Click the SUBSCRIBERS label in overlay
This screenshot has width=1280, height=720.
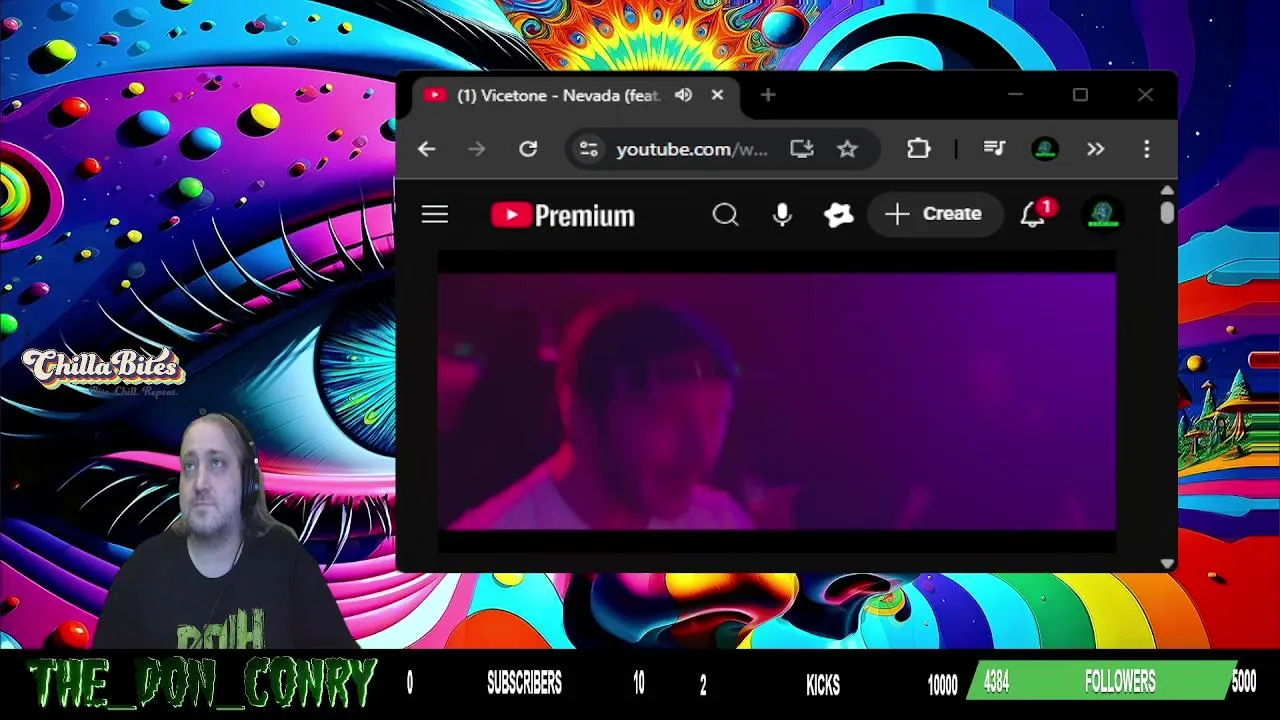[524, 684]
